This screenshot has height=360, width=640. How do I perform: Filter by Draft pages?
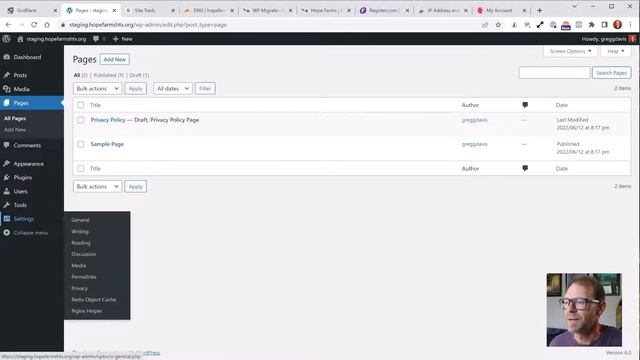(139, 75)
